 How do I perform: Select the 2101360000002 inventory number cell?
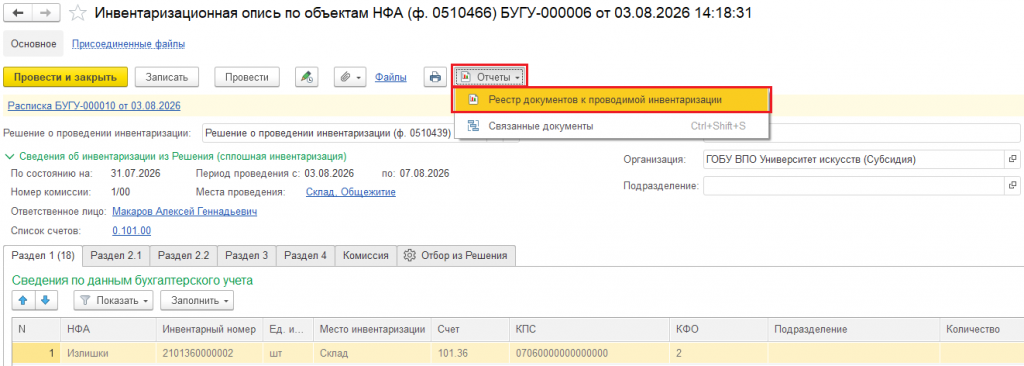pos(209,353)
